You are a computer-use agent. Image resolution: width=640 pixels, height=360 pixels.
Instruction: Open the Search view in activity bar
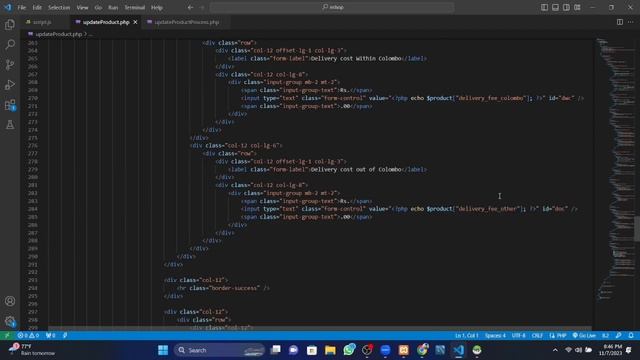10,44
